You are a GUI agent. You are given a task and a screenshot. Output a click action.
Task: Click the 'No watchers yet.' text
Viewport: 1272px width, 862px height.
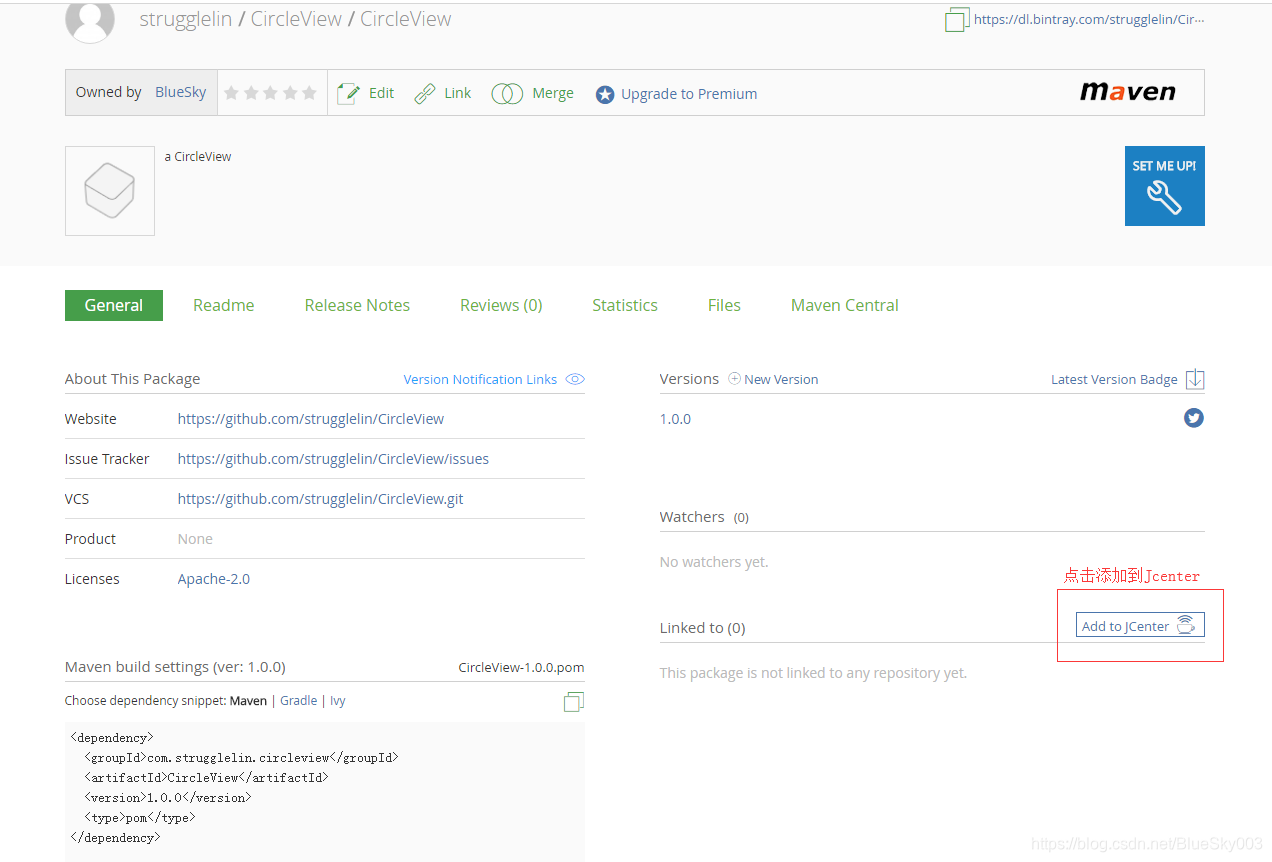click(714, 562)
